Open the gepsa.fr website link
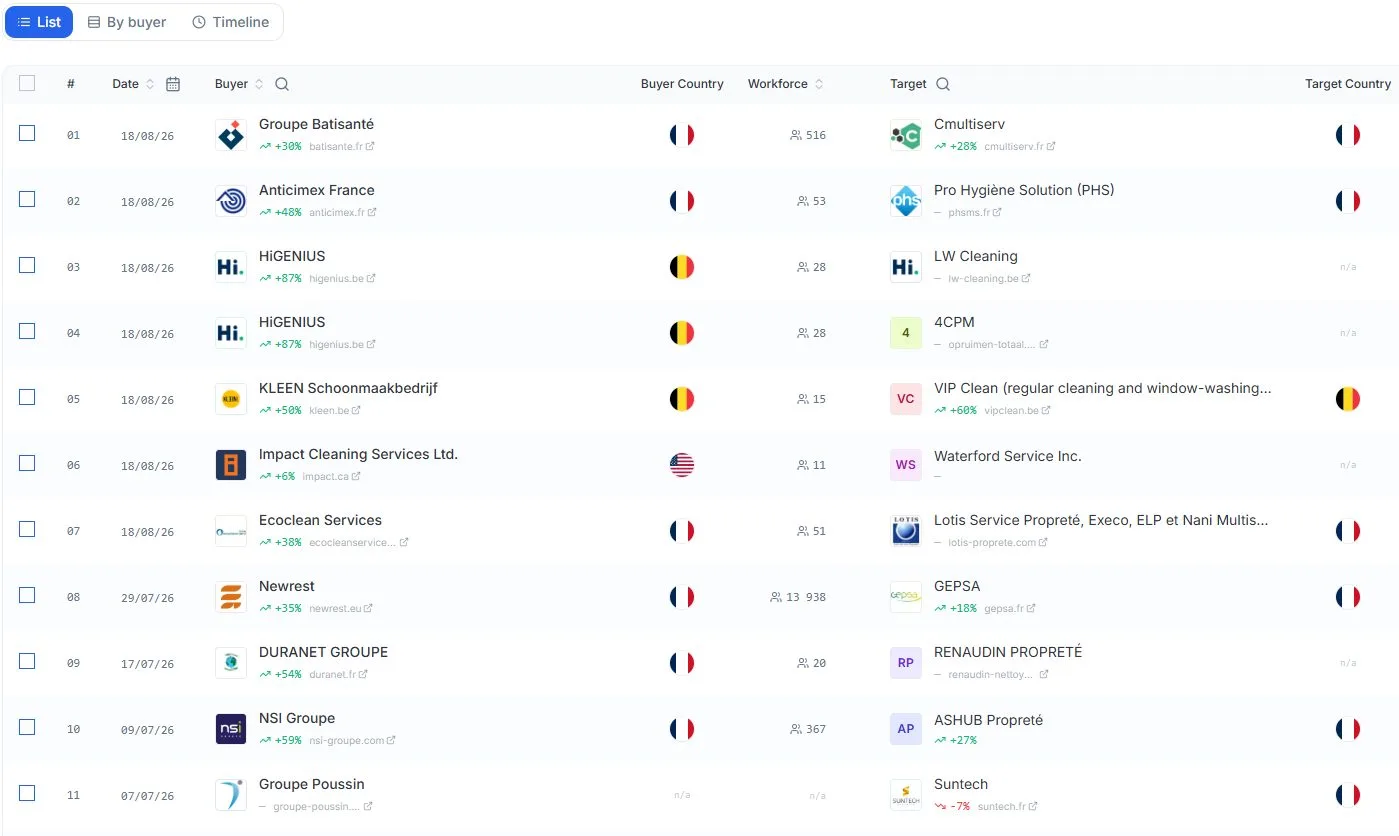Viewport: 1399px width, 836px height. click(1010, 609)
